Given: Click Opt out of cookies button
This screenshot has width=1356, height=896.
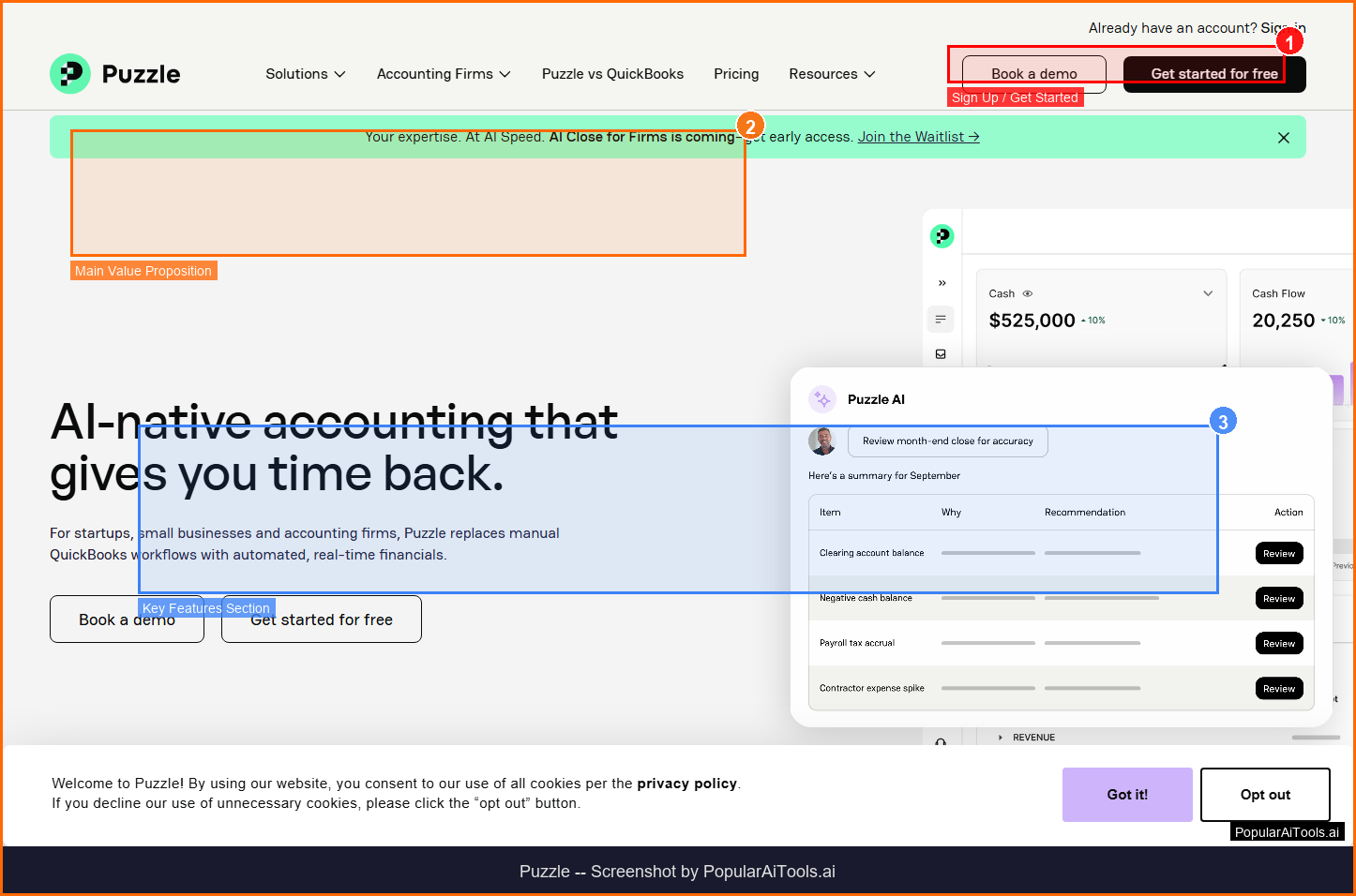Looking at the screenshot, I should pos(1264,795).
